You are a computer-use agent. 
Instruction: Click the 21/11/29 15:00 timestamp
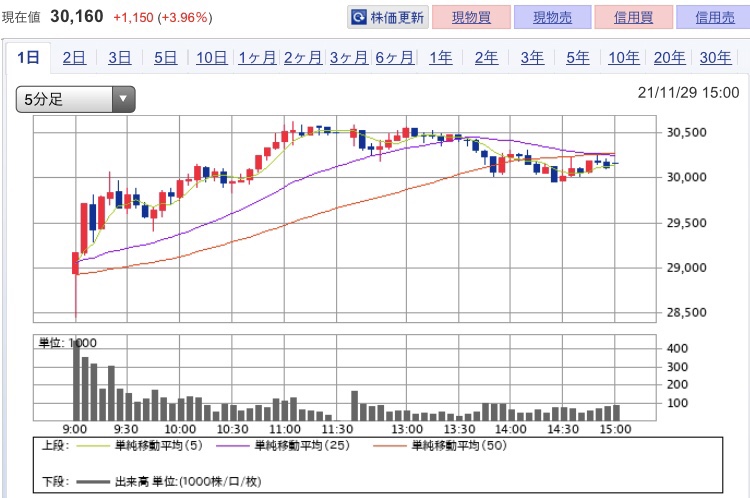688,93
